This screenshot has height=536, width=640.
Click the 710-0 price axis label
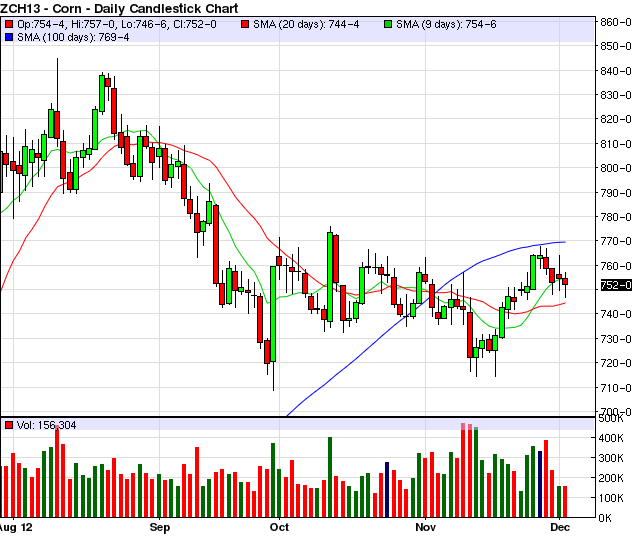[x=616, y=387]
